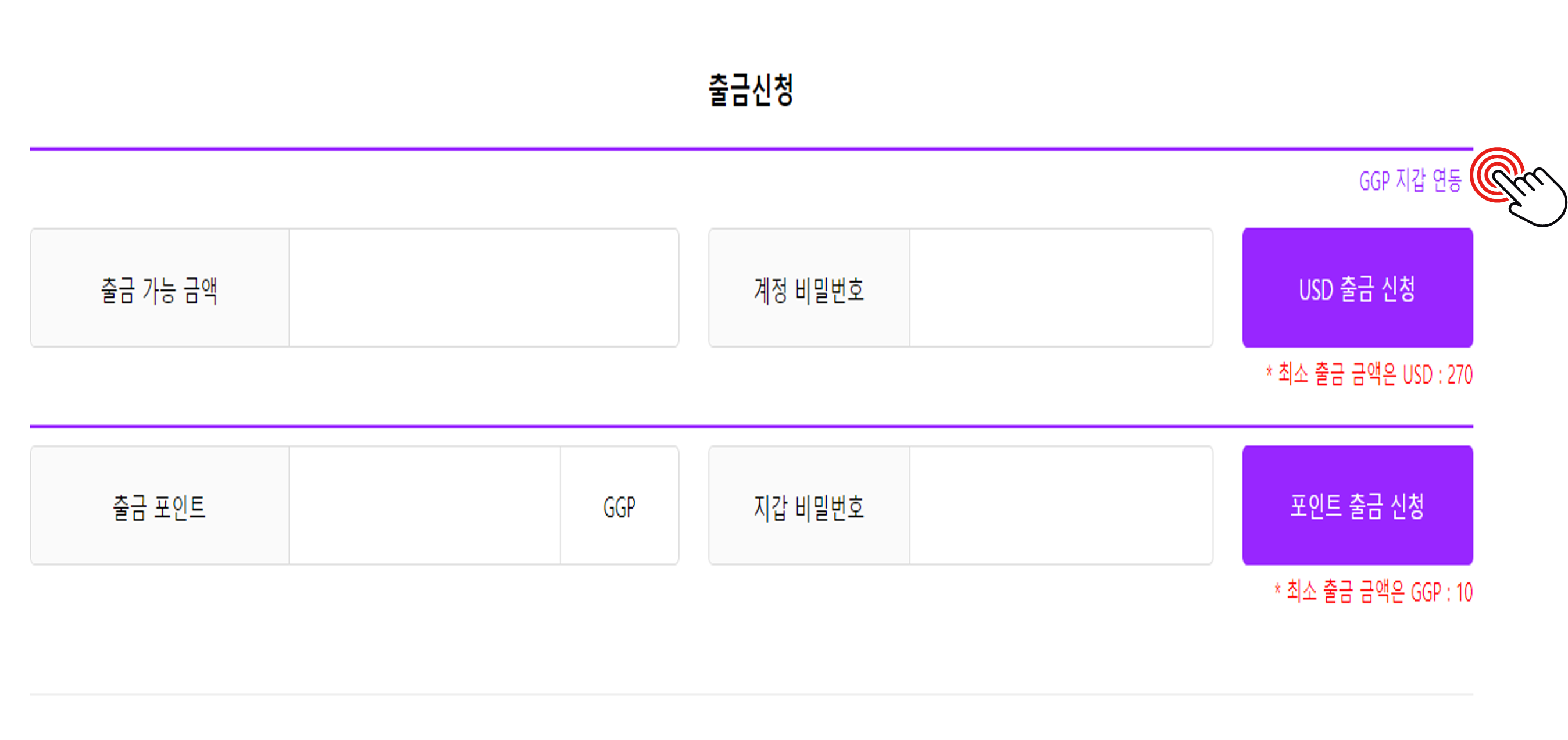Open the GGP 지갑 연동 link
Screen dimensions: 1568x740
[1410, 180]
